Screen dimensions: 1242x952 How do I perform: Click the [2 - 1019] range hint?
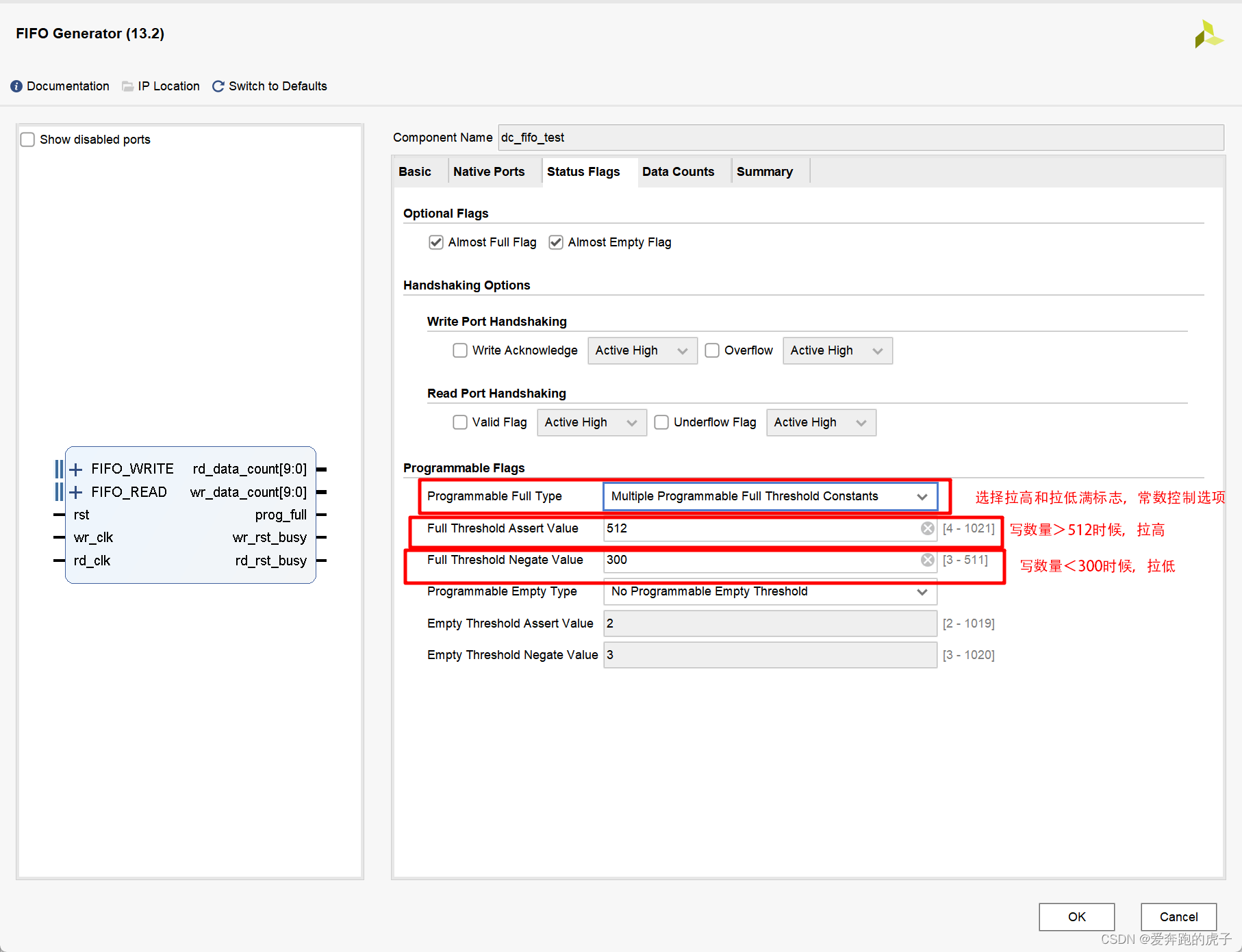click(x=968, y=623)
